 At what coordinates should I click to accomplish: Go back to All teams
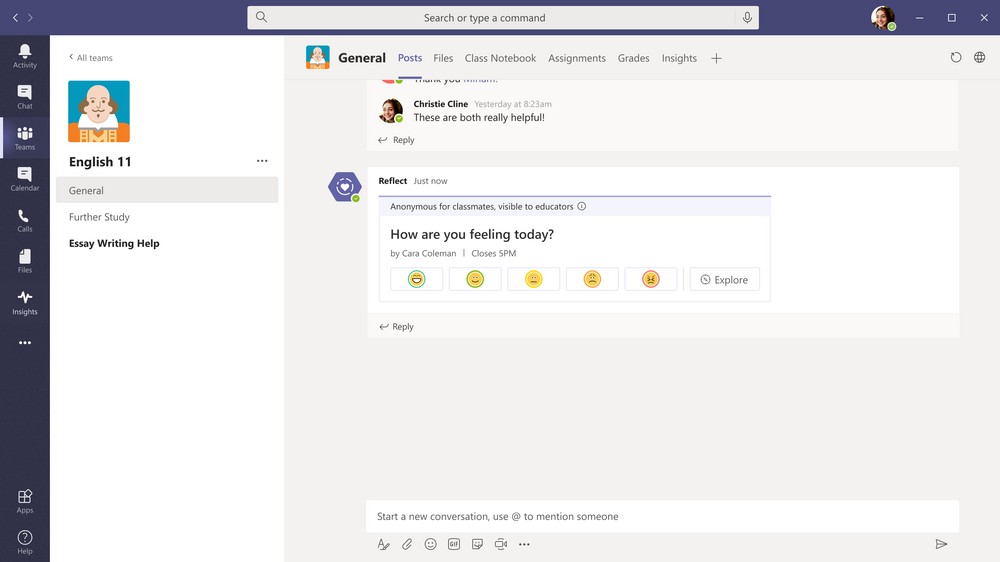point(91,57)
